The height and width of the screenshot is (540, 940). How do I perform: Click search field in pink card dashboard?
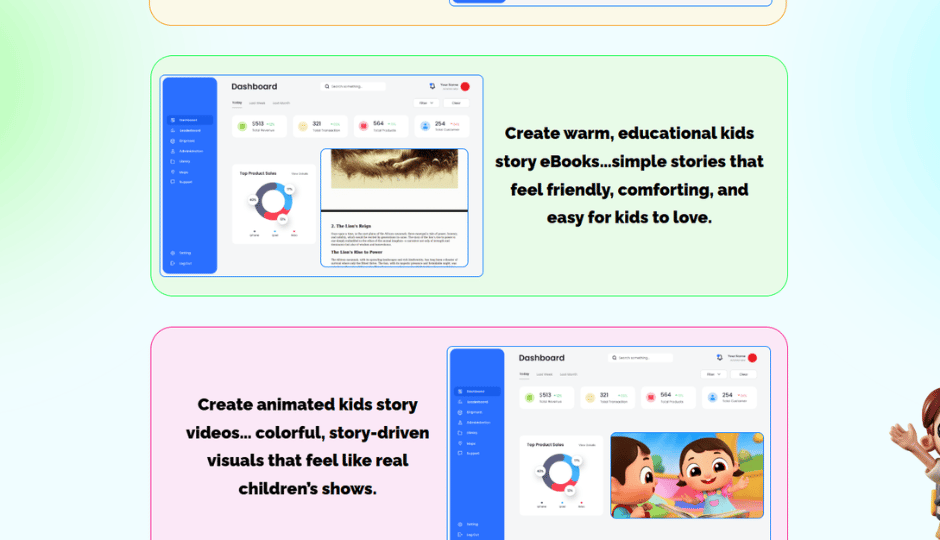point(640,358)
